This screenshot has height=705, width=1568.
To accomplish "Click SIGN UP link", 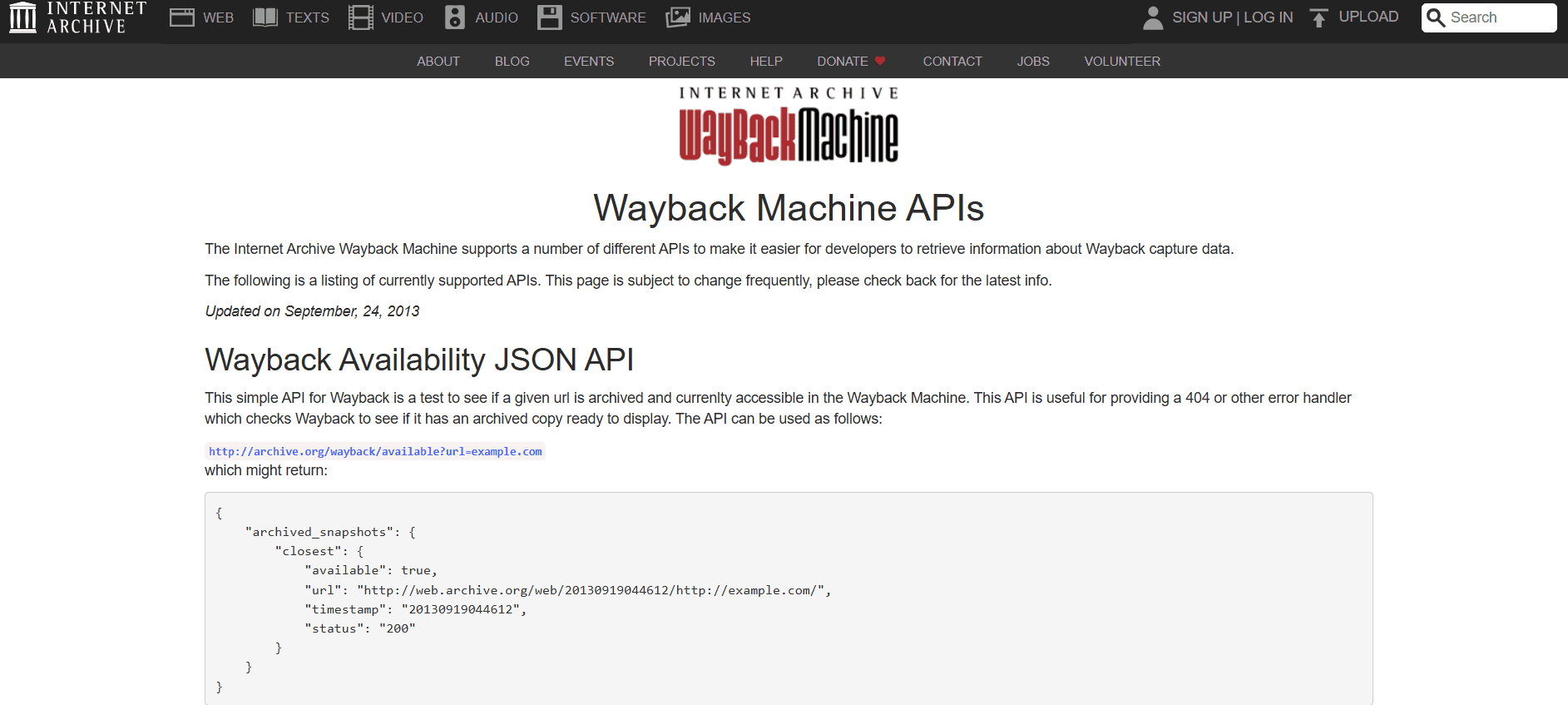I will 1202,17.
